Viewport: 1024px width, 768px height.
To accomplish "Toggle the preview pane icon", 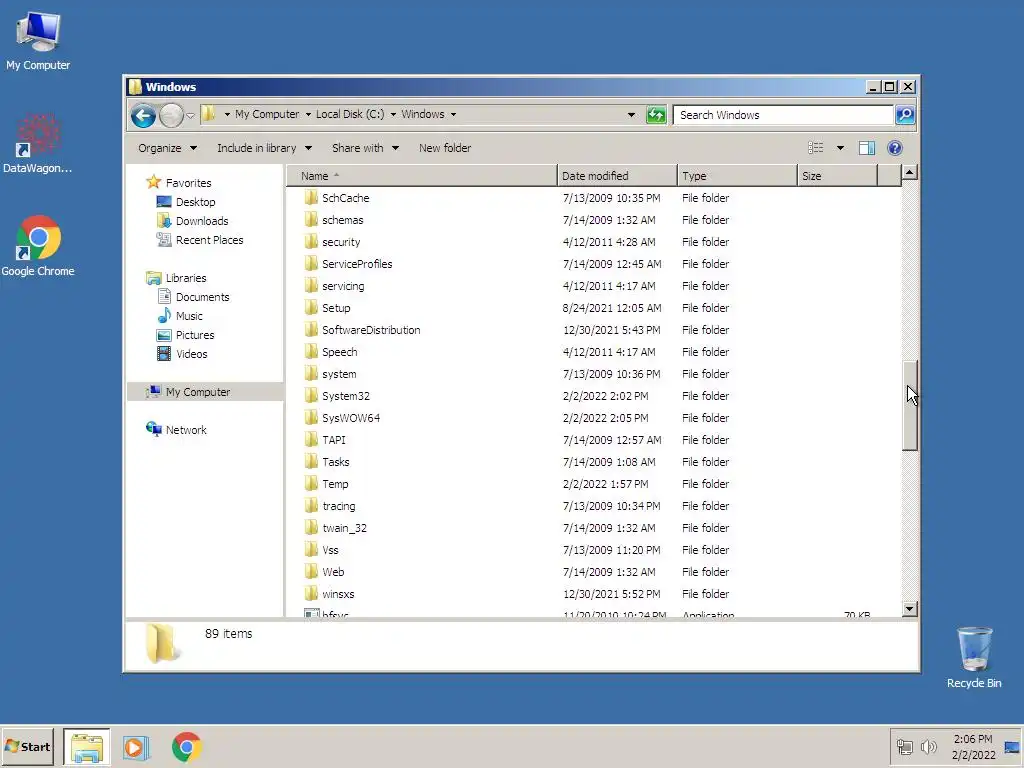I will 867,148.
